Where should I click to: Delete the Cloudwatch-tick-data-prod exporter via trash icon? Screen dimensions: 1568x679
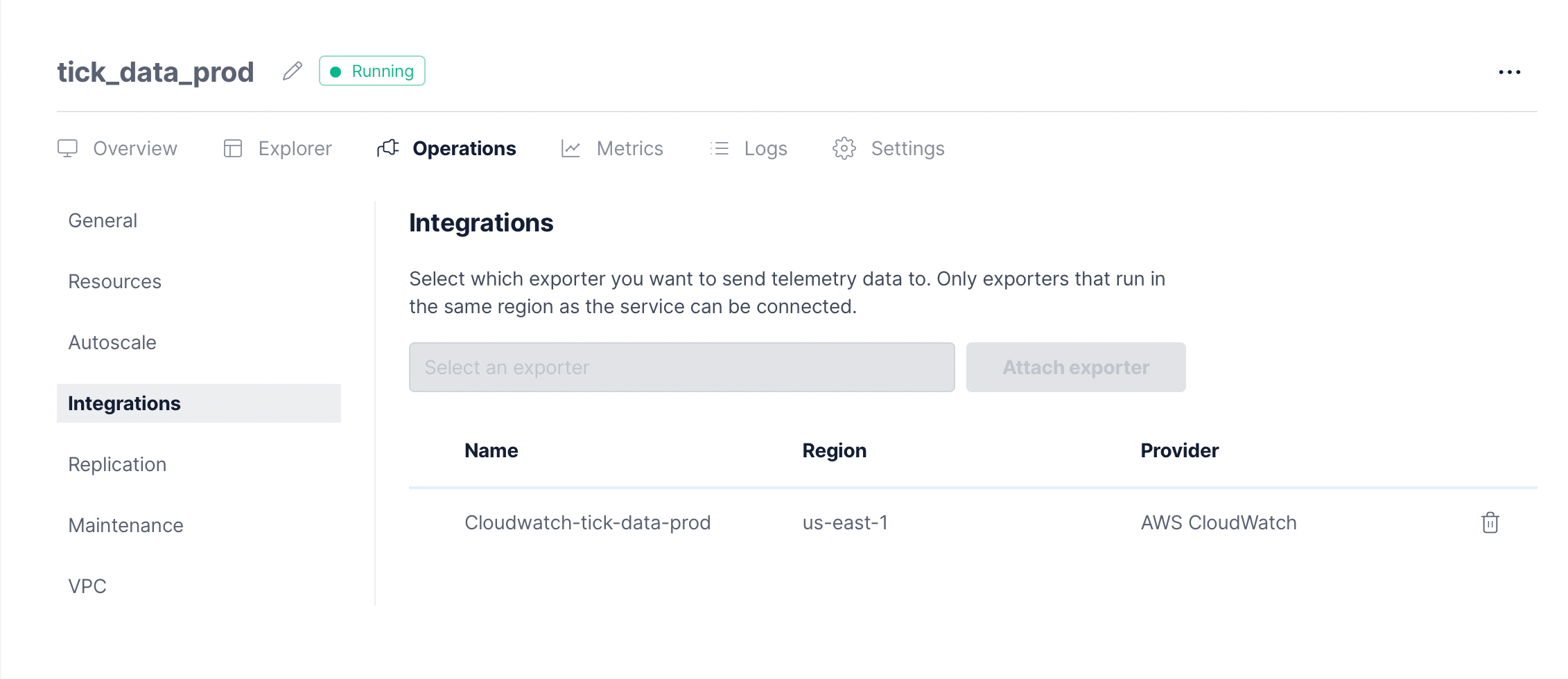(1490, 522)
